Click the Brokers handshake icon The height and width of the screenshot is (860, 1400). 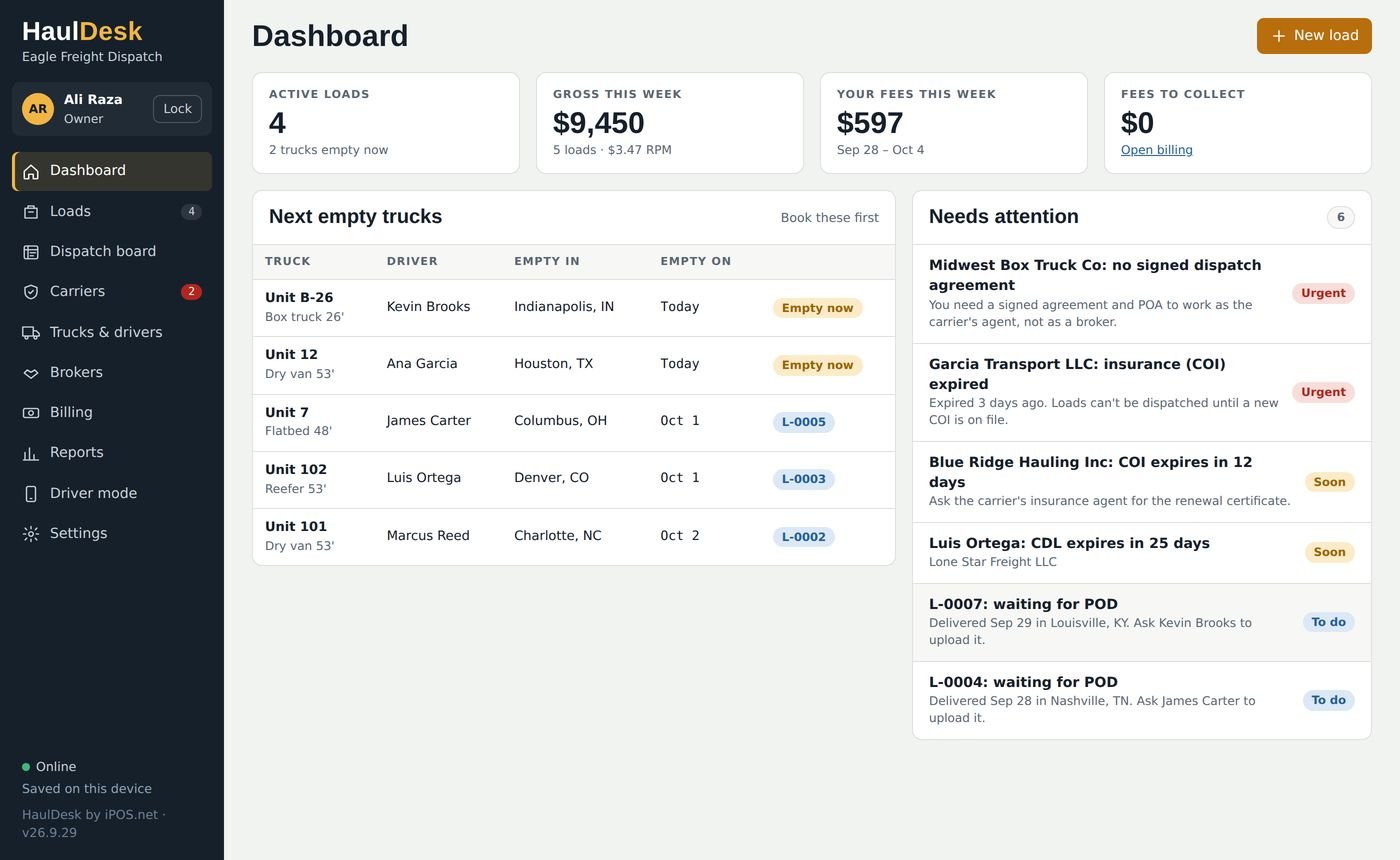point(31,373)
